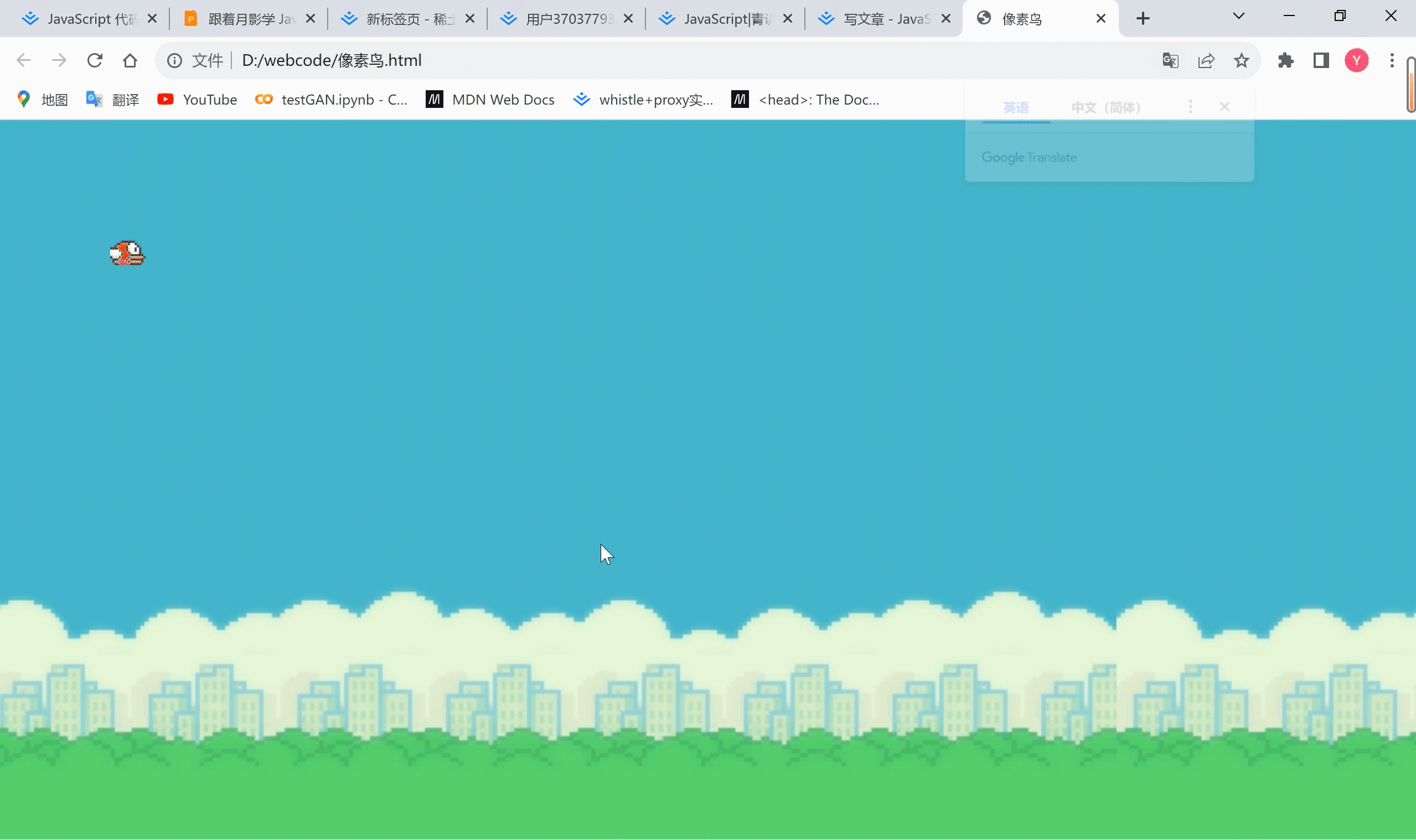1416x840 pixels.
Task: Reload the page with refresh icon
Action: pos(95,60)
